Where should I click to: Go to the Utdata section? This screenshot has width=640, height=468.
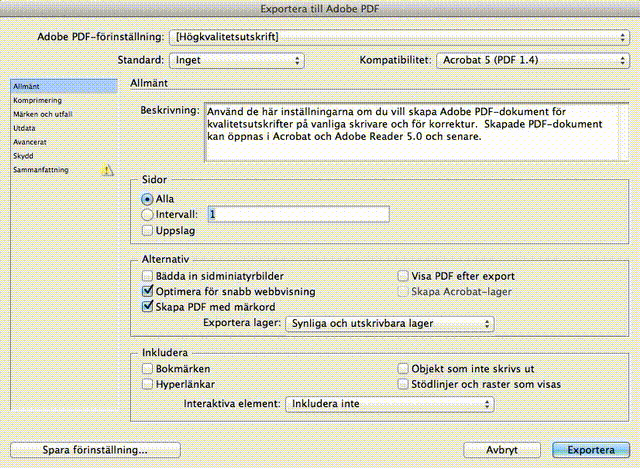(x=64, y=128)
